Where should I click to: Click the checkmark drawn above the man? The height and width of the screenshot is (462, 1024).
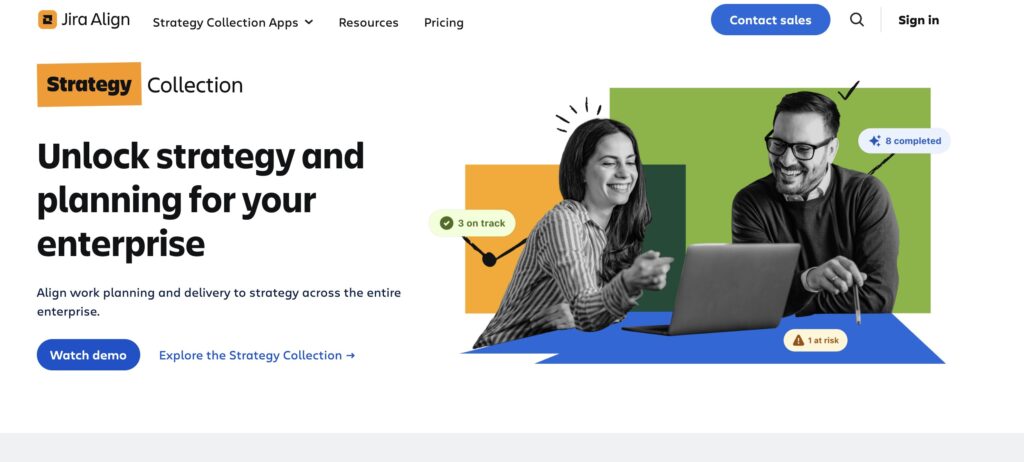pos(848,91)
